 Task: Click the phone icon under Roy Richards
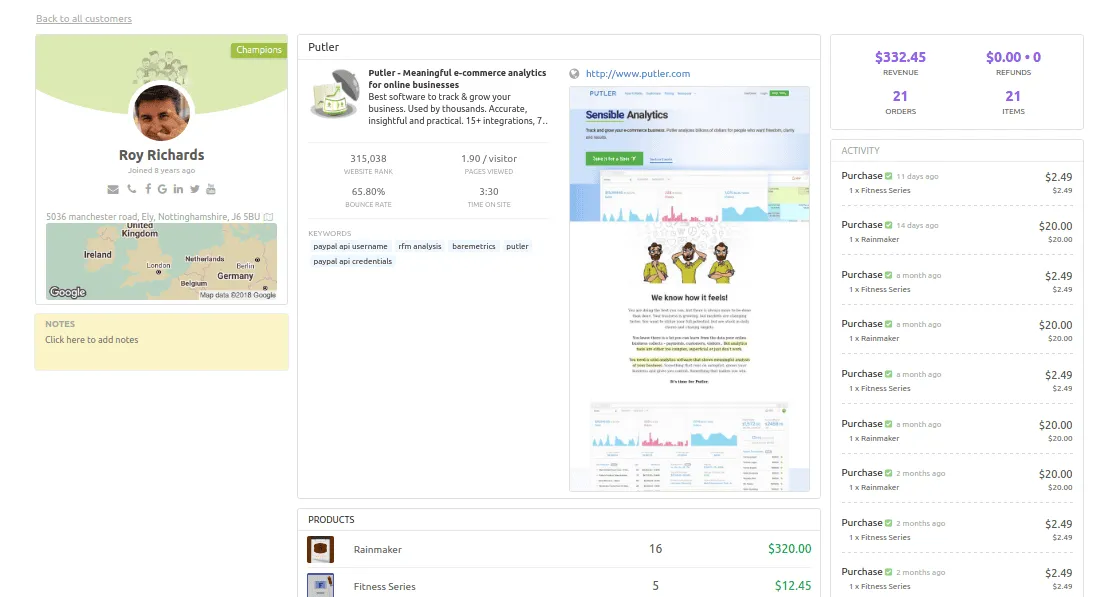(x=132, y=189)
